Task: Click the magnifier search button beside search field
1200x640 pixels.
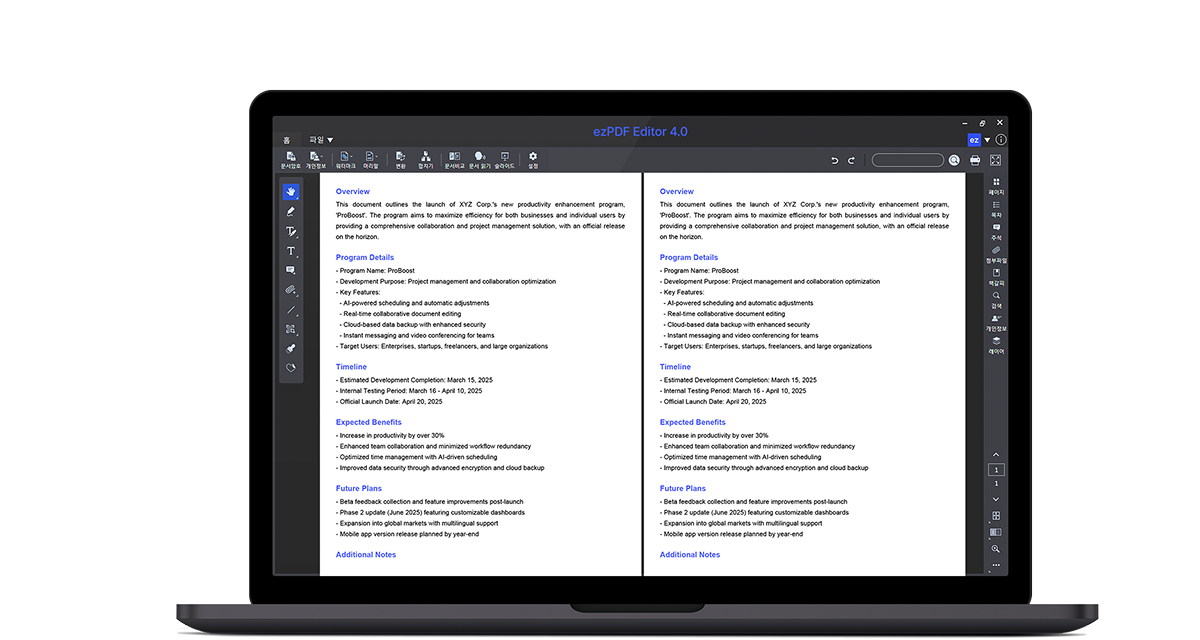Action: tap(954, 160)
